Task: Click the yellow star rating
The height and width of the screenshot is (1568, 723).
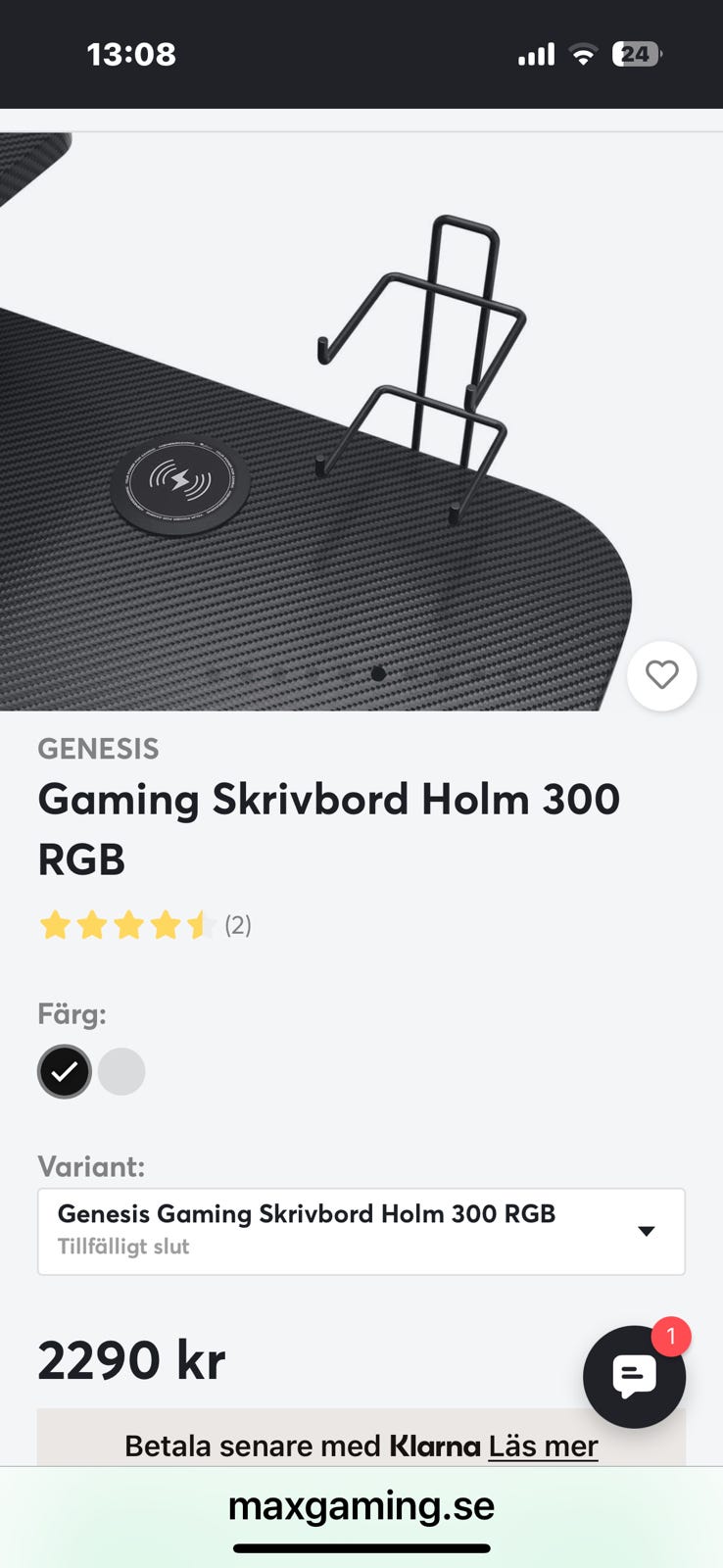Action: 127,925
